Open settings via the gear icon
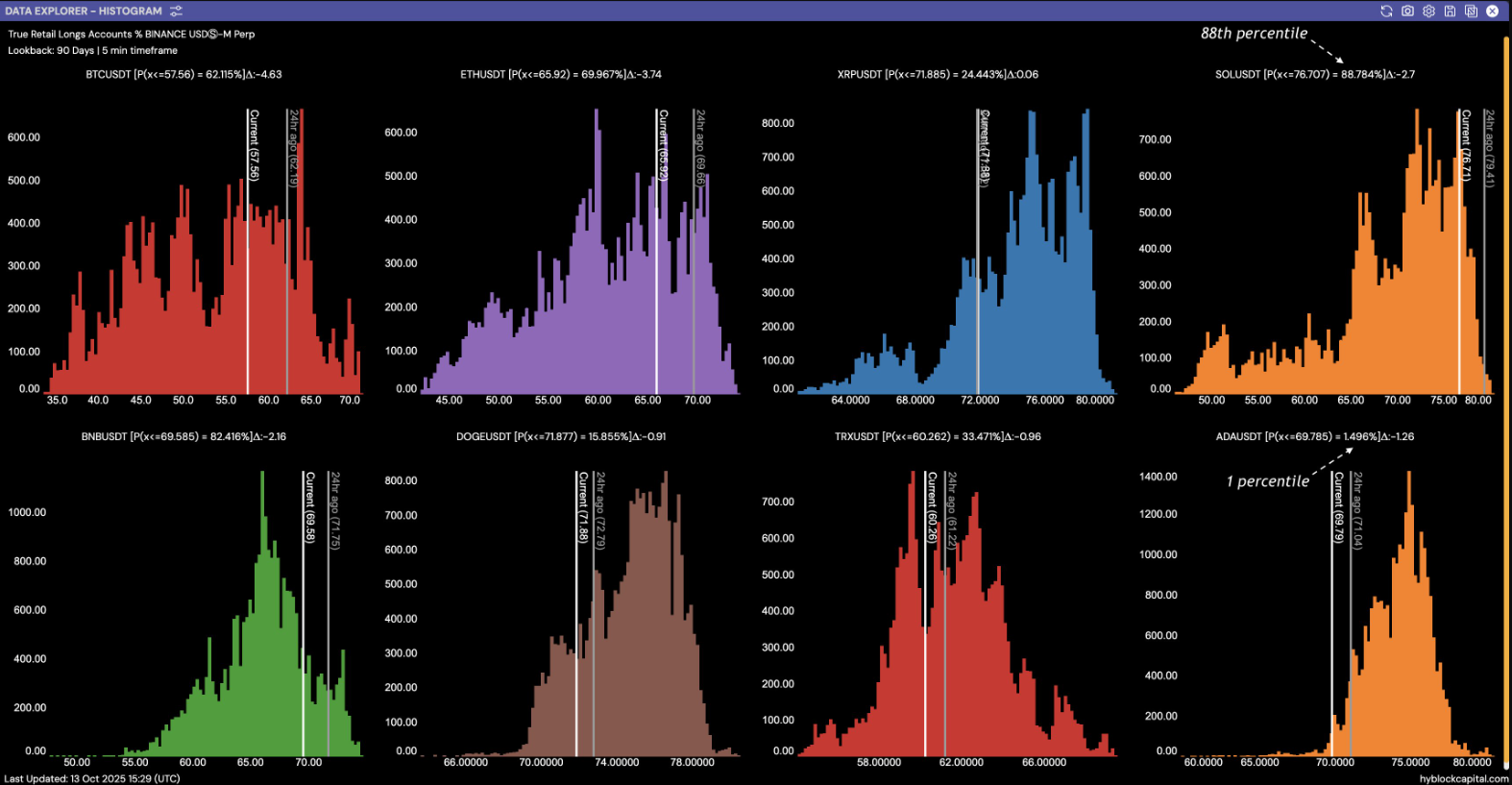Screen dimensions: 1512x785 tap(1428, 11)
